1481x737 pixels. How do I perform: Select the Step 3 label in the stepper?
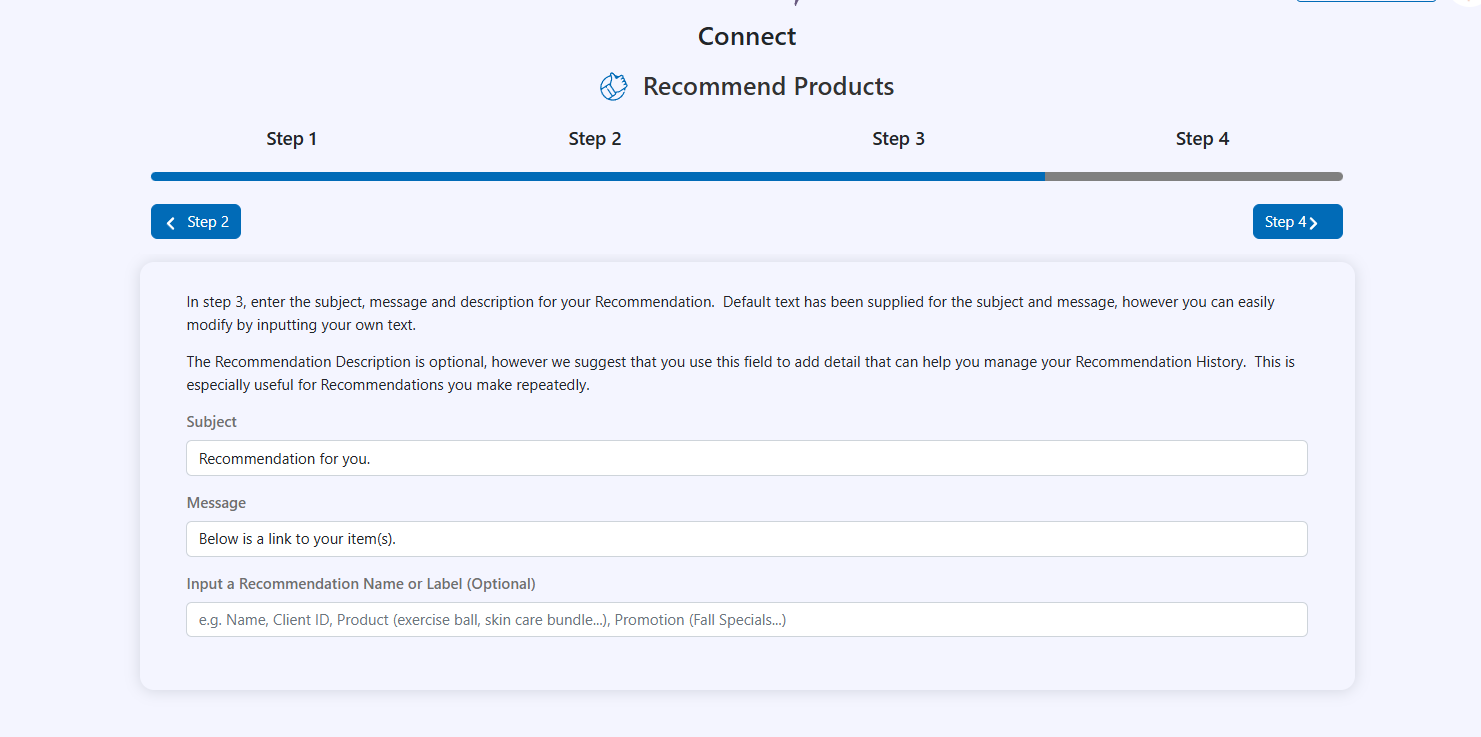[x=898, y=139]
